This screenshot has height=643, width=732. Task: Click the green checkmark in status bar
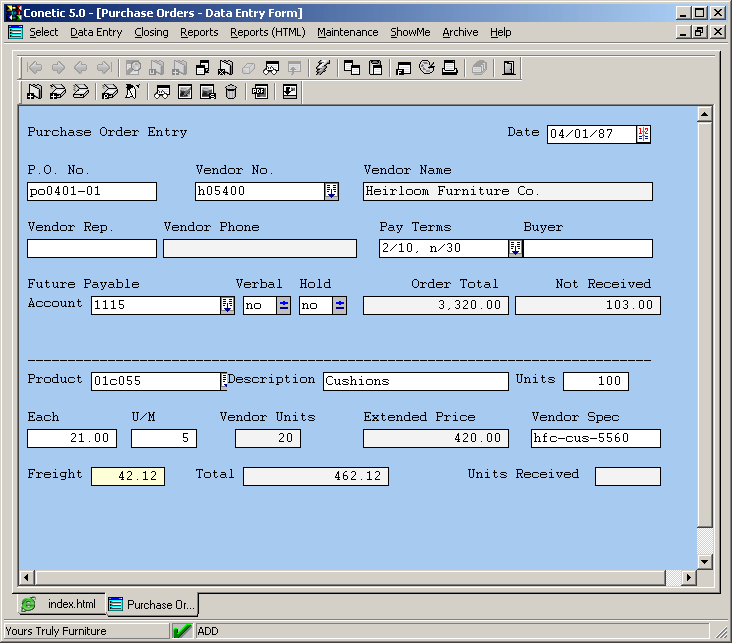click(x=182, y=631)
